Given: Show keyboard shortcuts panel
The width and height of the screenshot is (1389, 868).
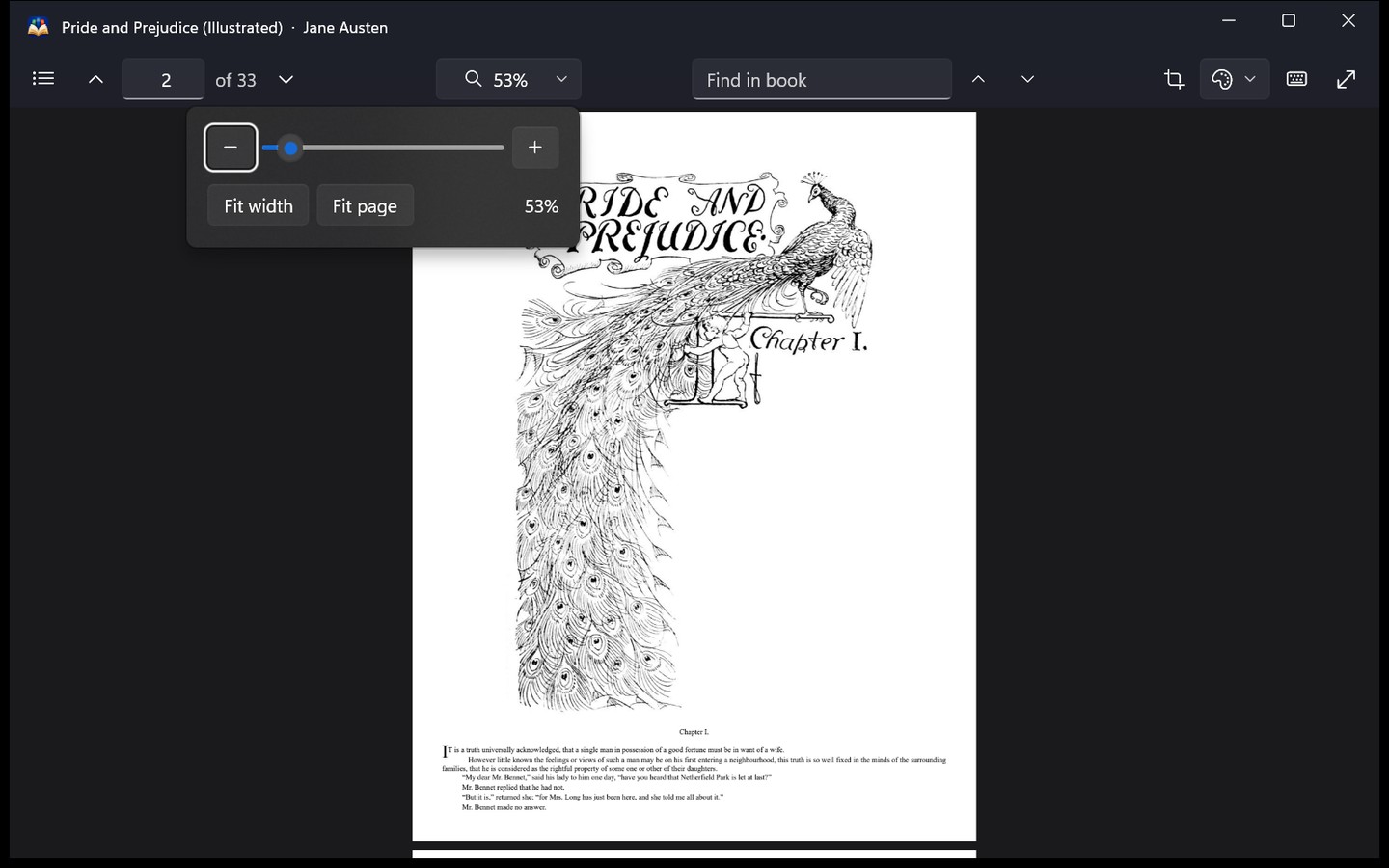Looking at the screenshot, I should point(1296,79).
